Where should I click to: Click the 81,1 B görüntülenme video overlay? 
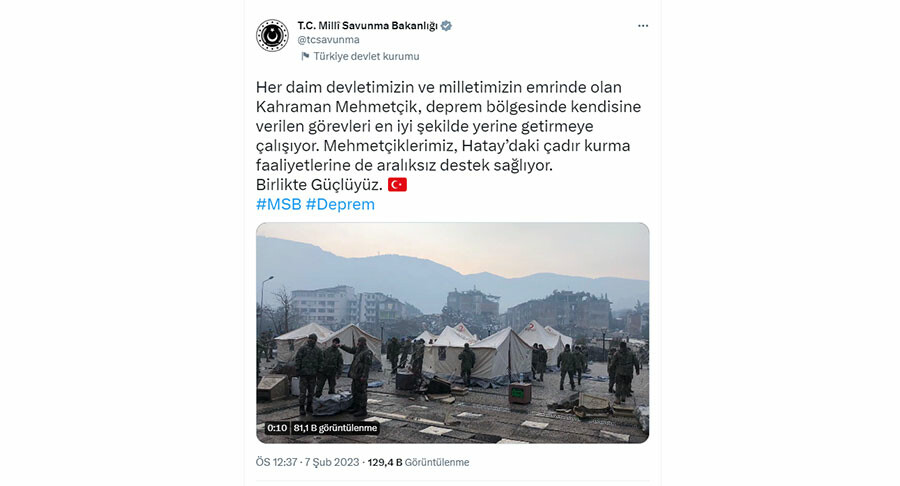(335, 428)
